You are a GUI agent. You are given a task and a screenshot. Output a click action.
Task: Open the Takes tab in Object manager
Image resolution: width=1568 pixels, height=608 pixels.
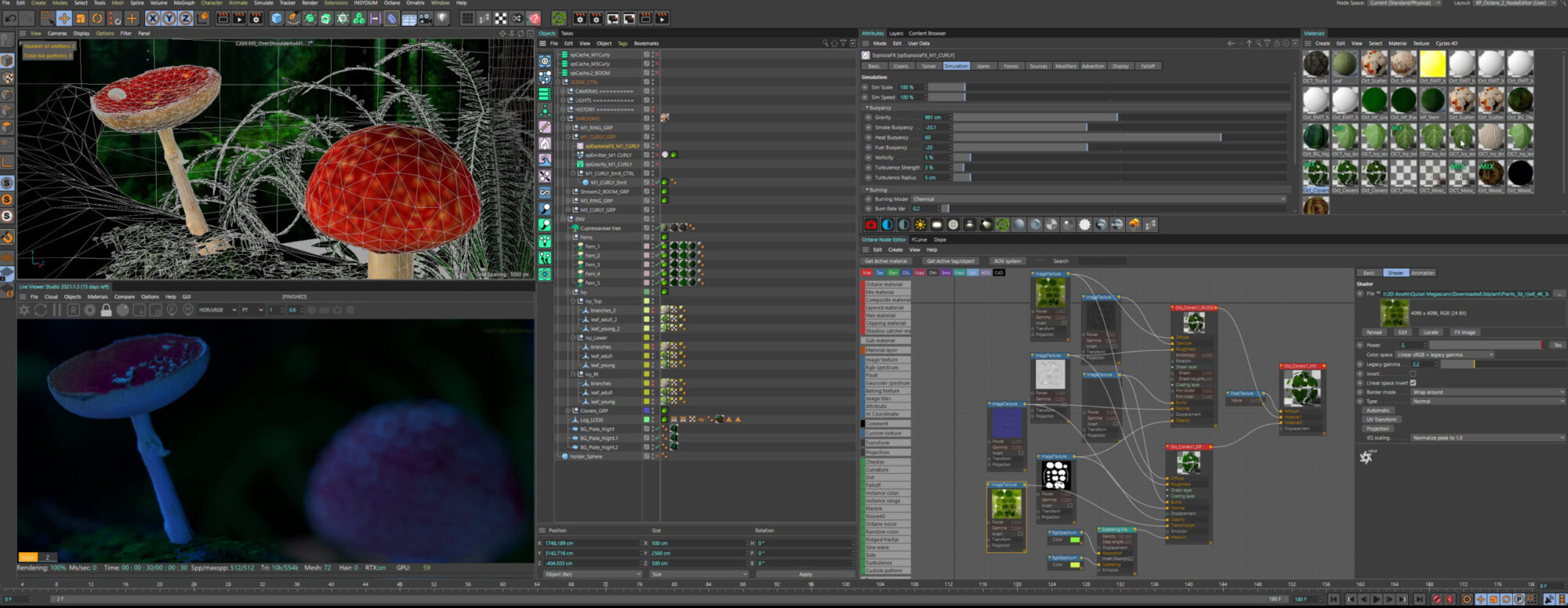567,33
